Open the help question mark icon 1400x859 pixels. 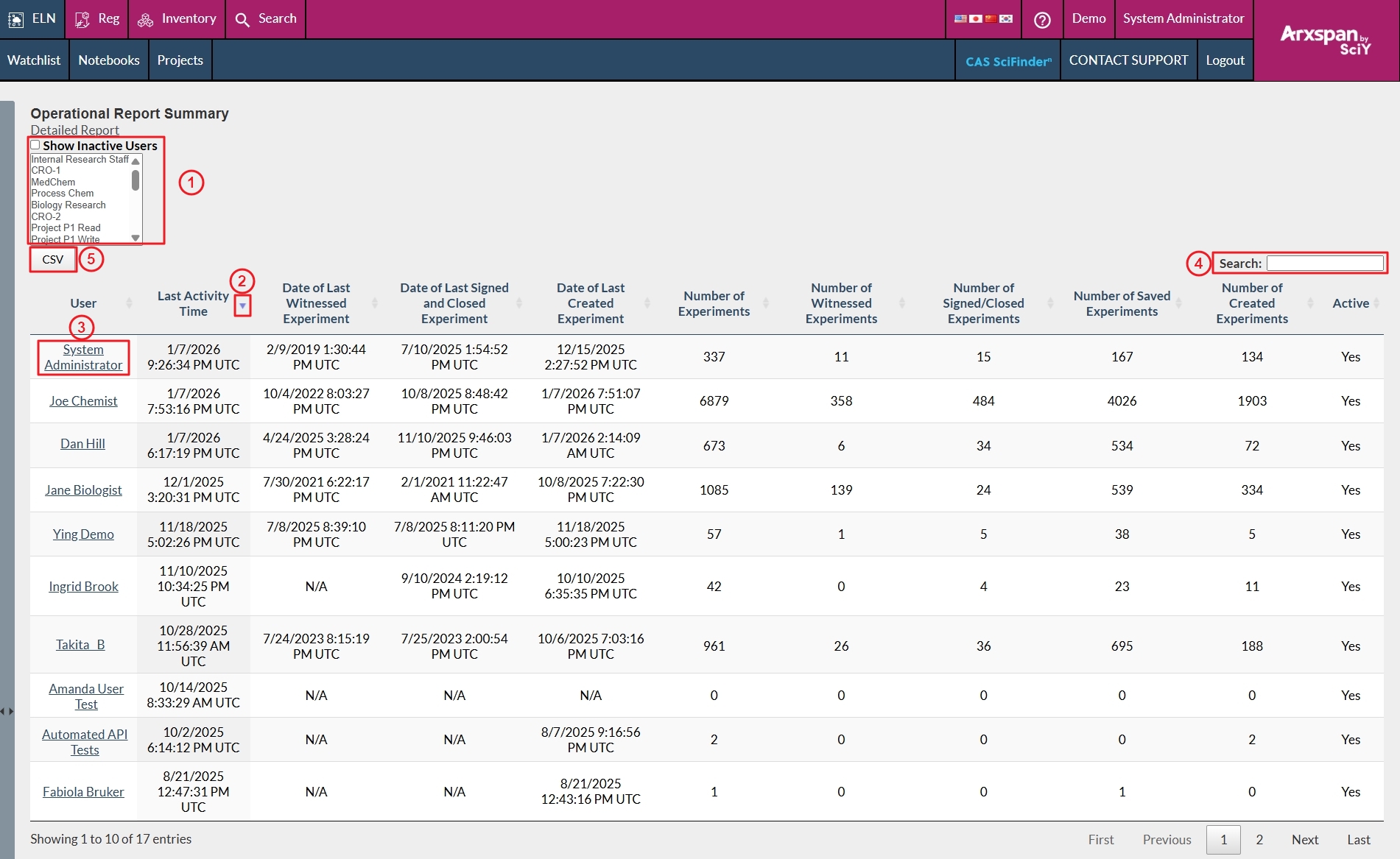click(1042, 20)
